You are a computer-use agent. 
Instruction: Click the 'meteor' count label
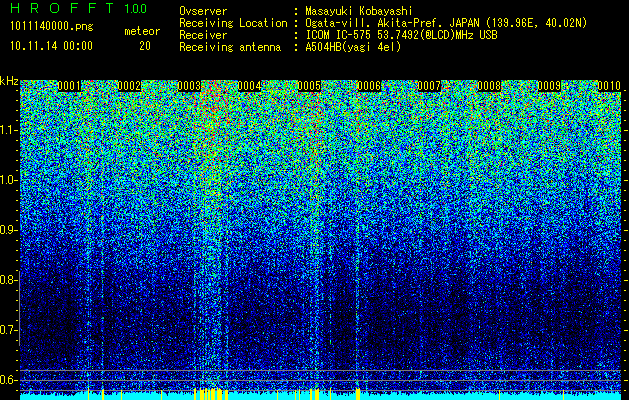pos(142,31)
